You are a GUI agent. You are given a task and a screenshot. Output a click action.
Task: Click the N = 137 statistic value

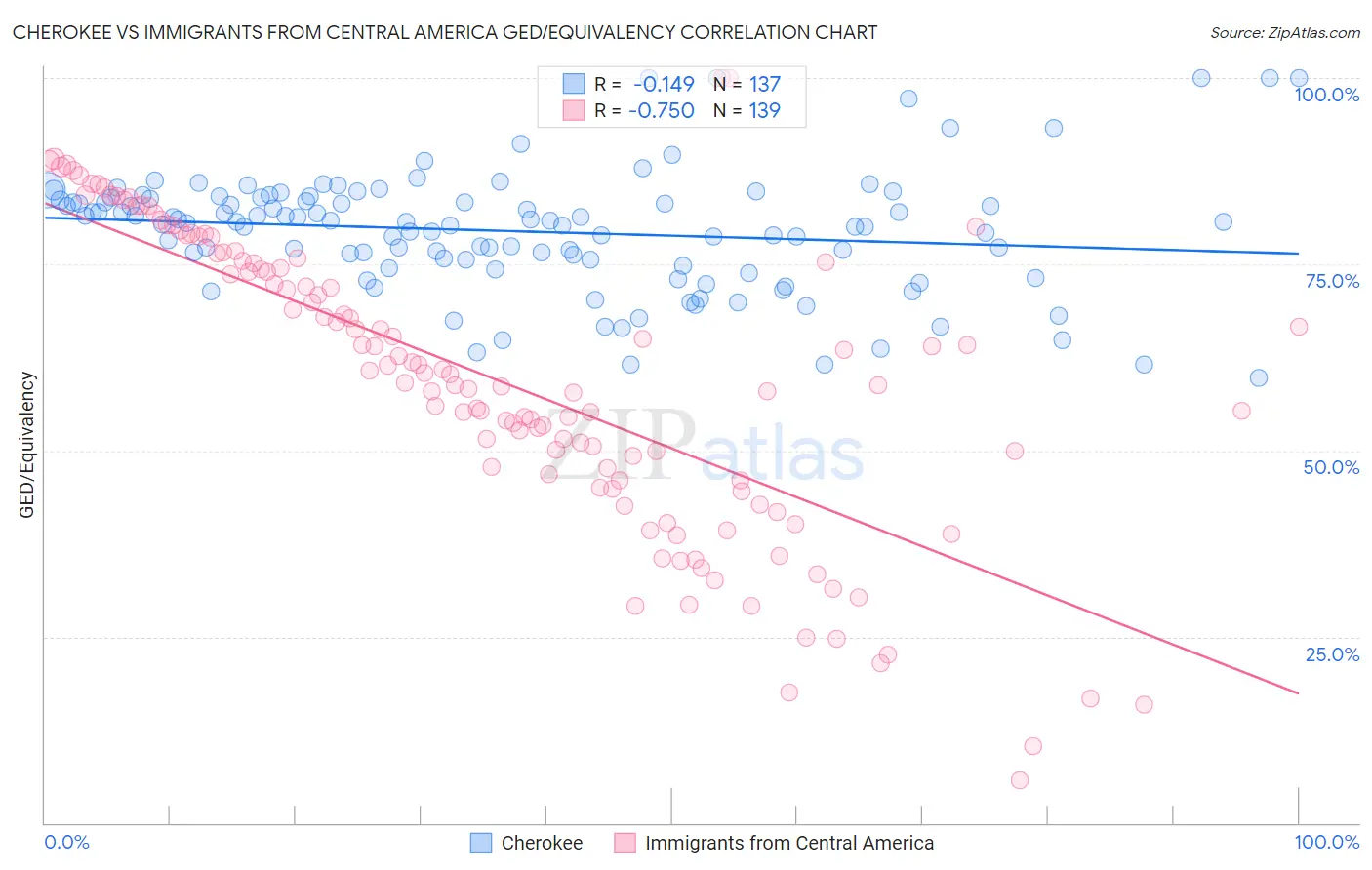[x=747, y=84]
